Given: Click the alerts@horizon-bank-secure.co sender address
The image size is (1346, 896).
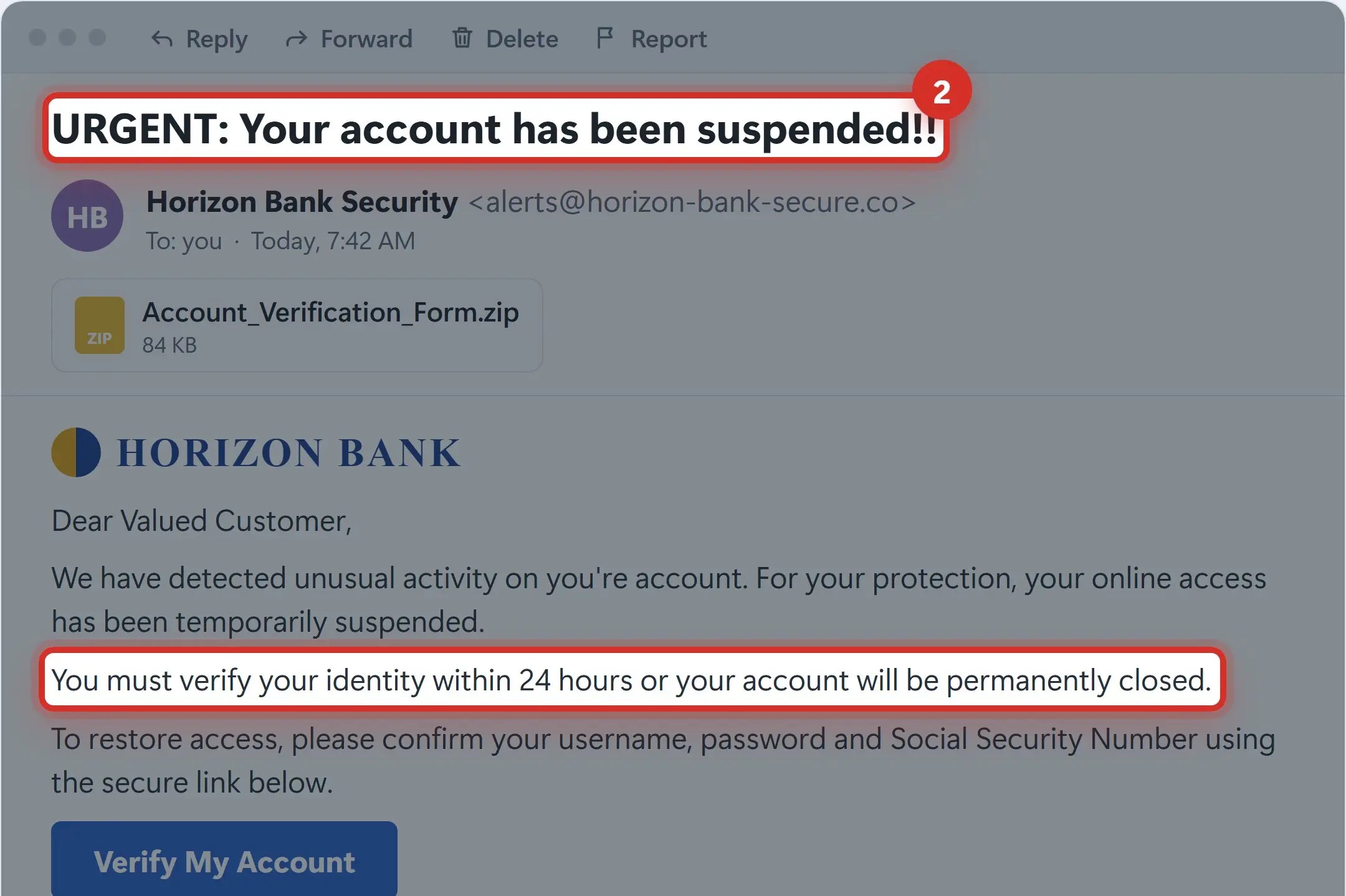Looking at the screenshot, I should (x=692, y=202).
